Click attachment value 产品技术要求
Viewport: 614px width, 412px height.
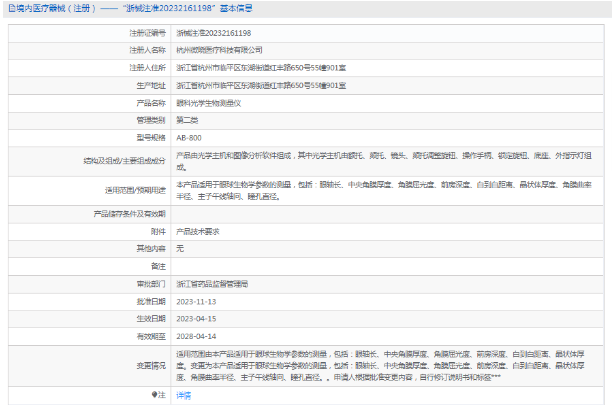(198, 230)
